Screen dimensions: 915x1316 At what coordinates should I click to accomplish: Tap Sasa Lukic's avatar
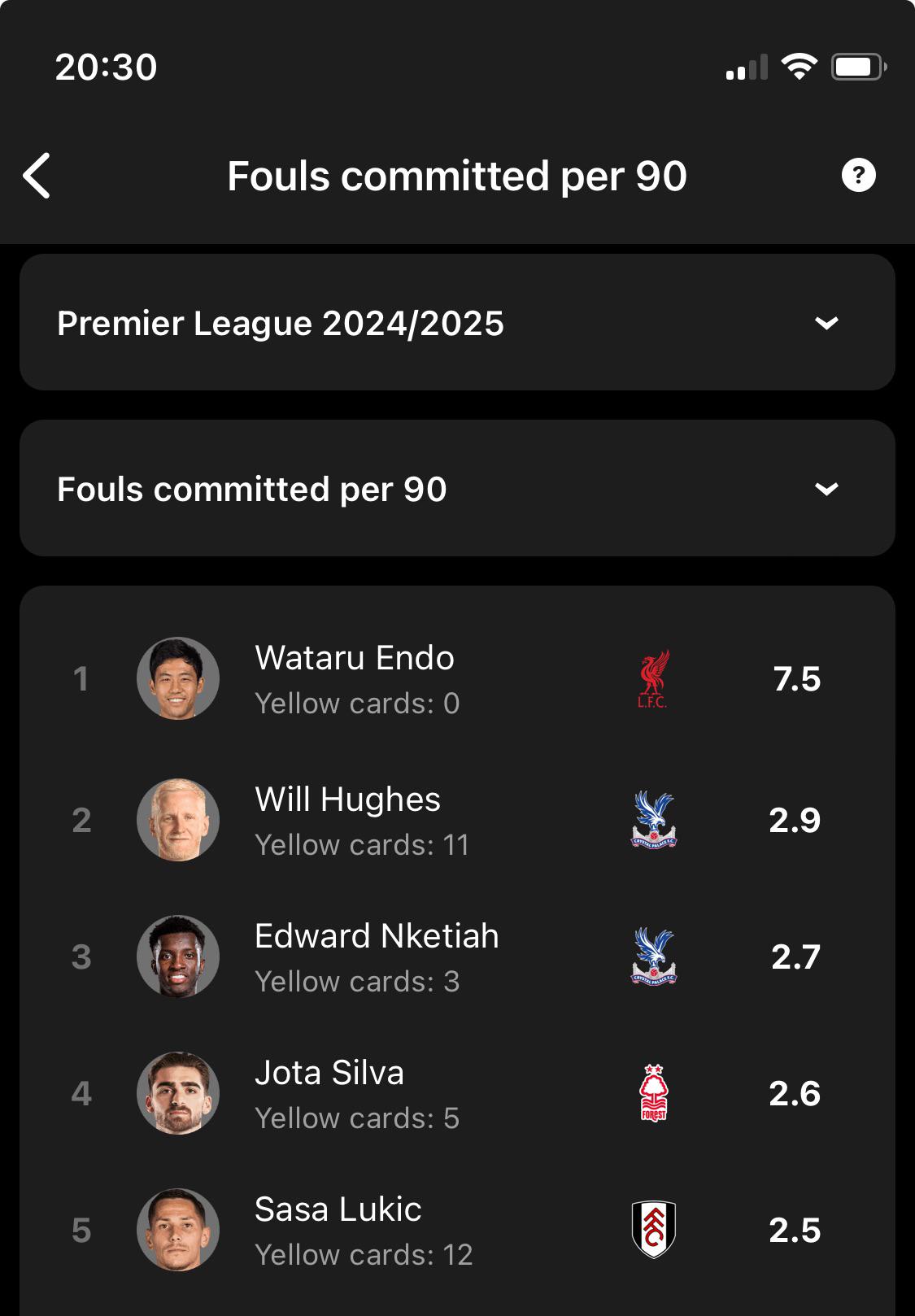click(178, 1230)
